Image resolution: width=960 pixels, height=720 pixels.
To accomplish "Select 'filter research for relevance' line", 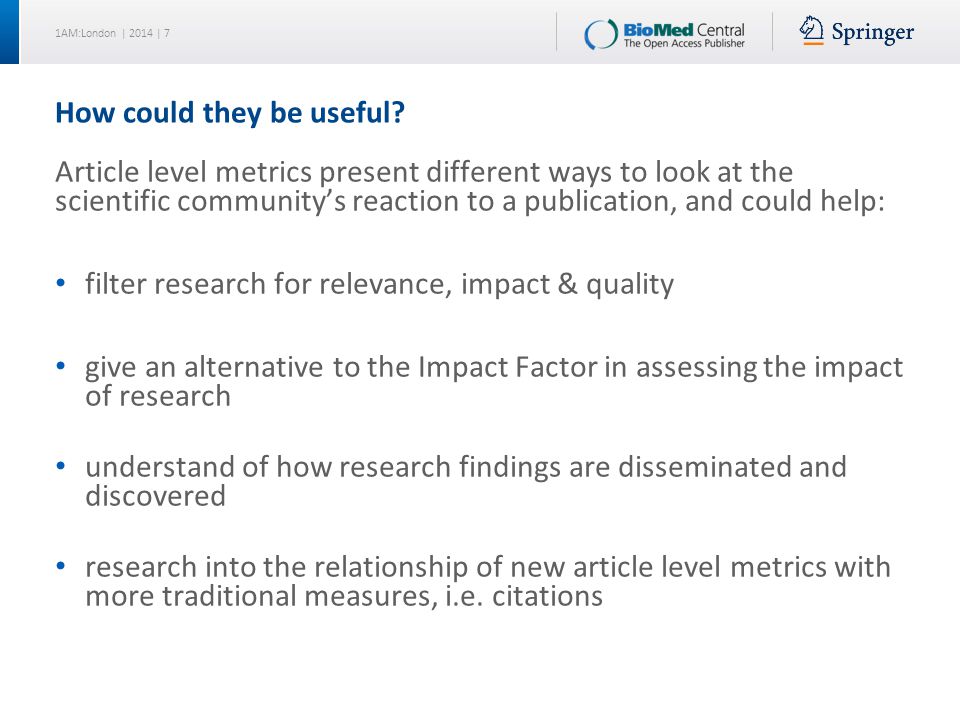I will pos(379,285).
